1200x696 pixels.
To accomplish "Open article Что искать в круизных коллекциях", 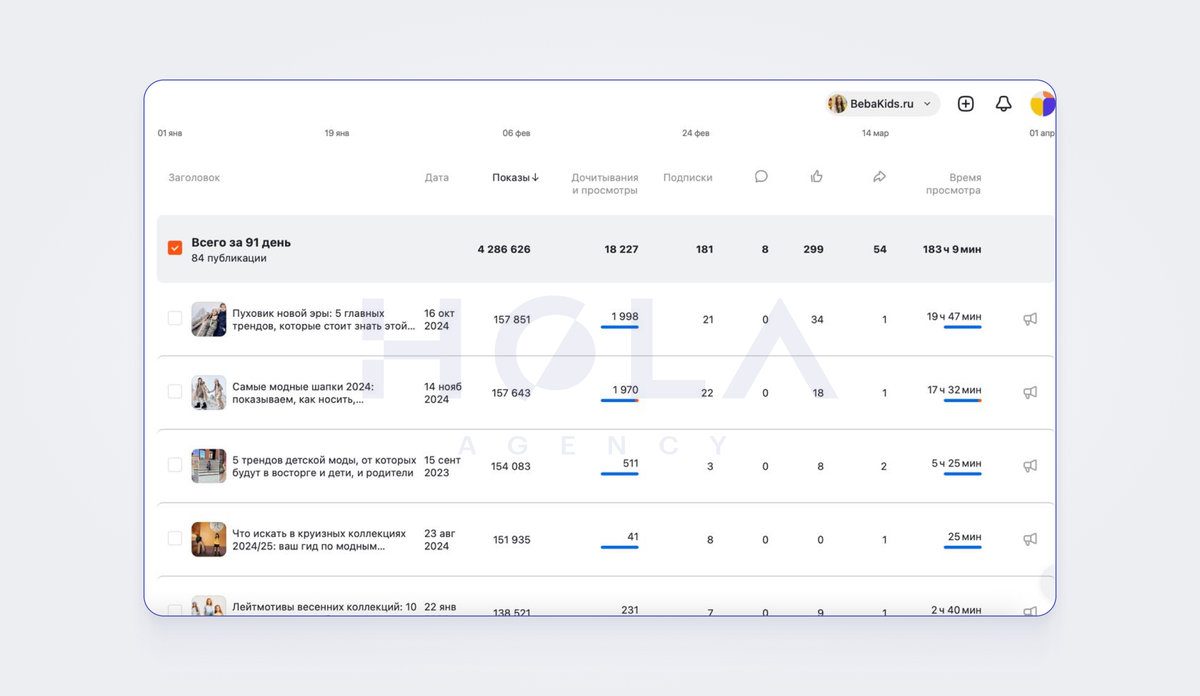I will click(x=319, y=539).
